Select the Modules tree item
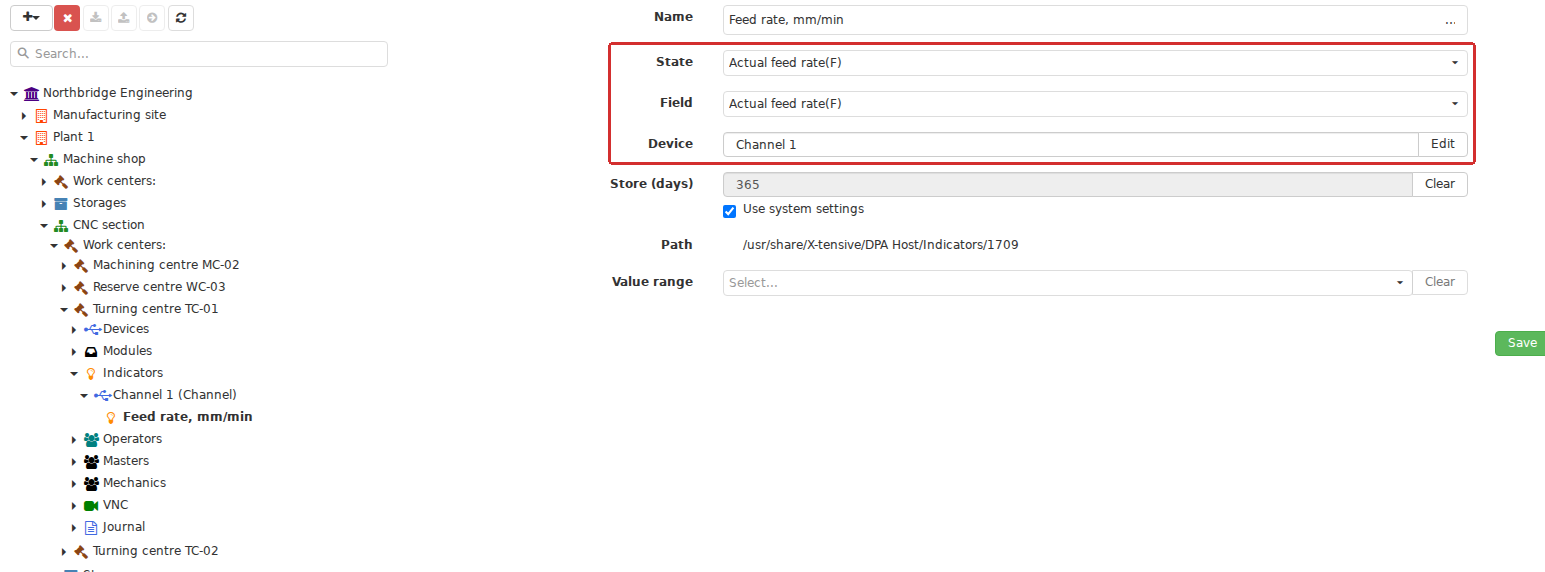Screen dimensions: 1545x572 (128, 351)
